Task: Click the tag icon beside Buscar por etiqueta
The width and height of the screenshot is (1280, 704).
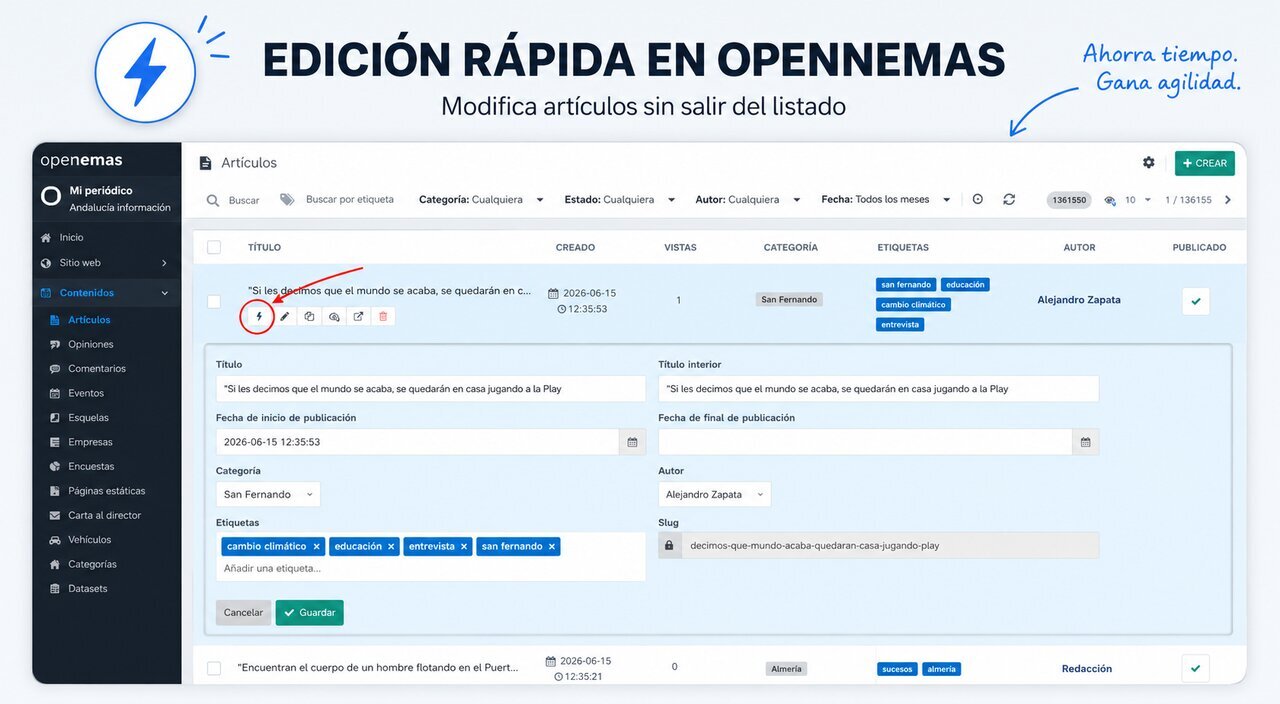Action: coord(287,200)
